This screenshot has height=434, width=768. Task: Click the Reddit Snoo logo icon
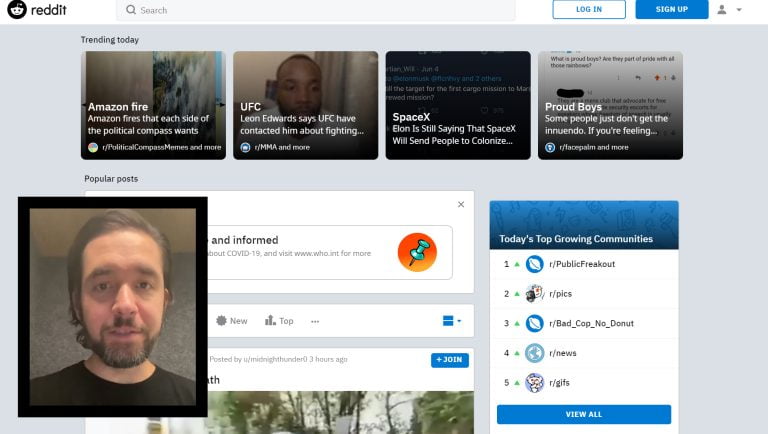17,9
